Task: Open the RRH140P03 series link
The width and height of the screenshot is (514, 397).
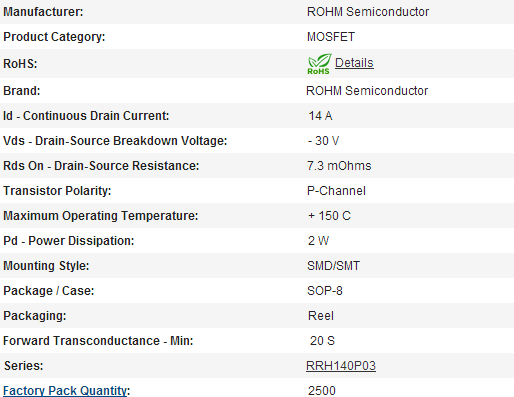Action: pos(341,366)
